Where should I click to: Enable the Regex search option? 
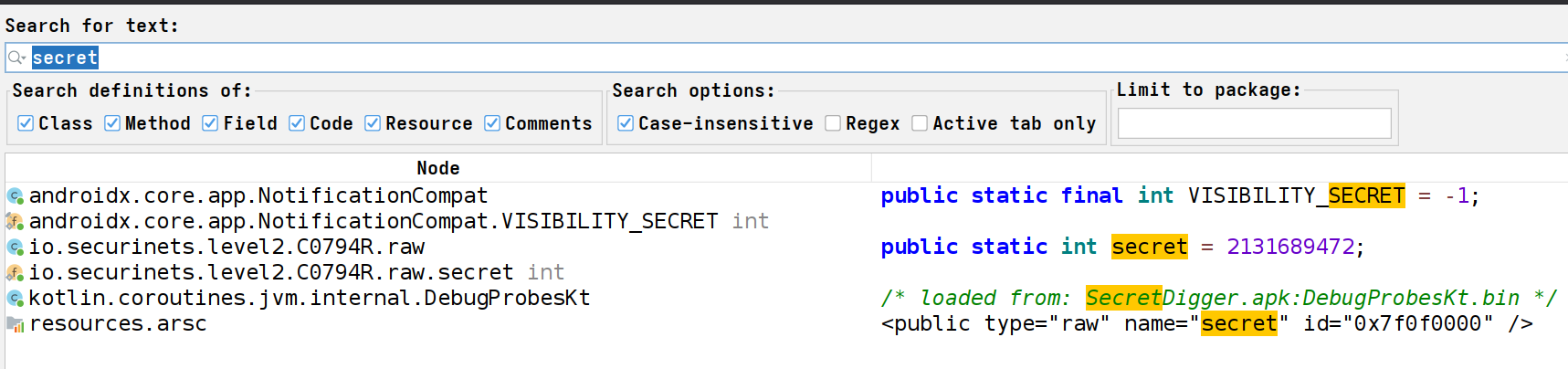[x=833, y=123]
